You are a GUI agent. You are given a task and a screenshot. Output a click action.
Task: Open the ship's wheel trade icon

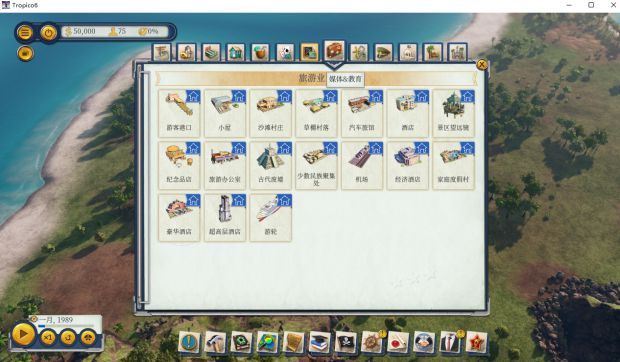tap(372, 342)
